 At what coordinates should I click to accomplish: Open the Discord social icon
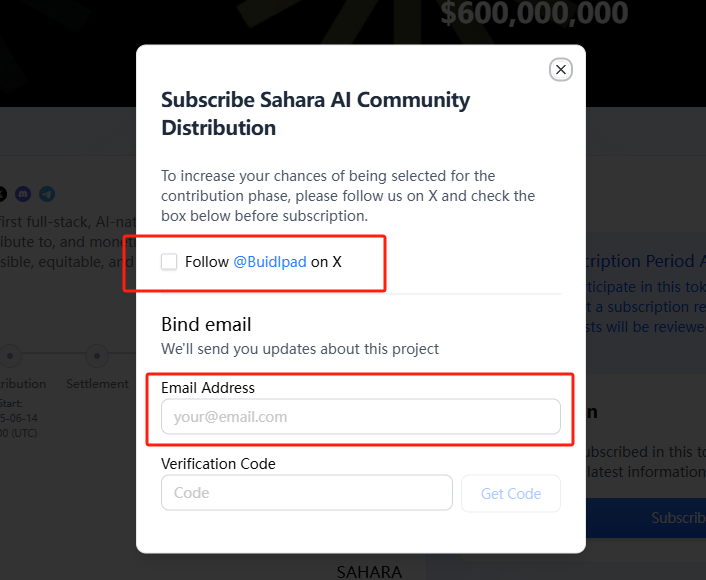(23, 194)
